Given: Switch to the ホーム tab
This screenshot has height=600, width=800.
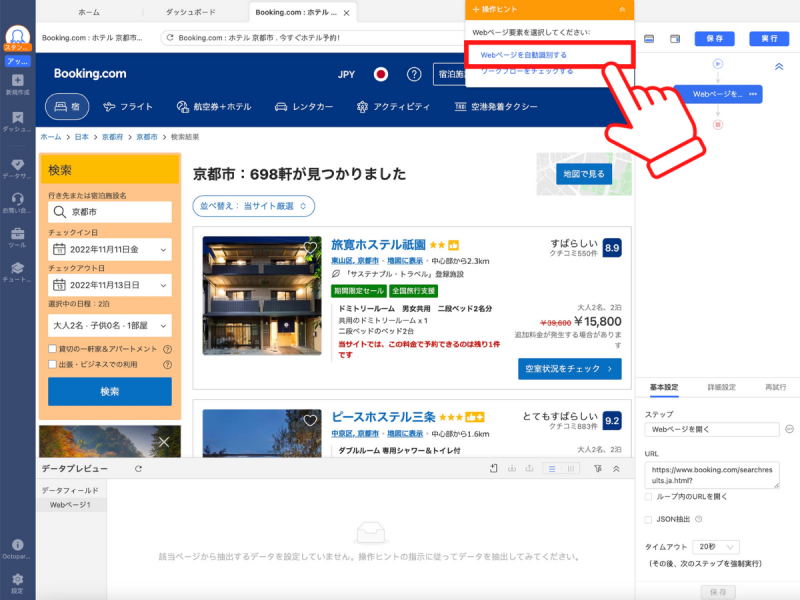Looking at the screenshot, I should pyautogui.click(x=89, y=12).
